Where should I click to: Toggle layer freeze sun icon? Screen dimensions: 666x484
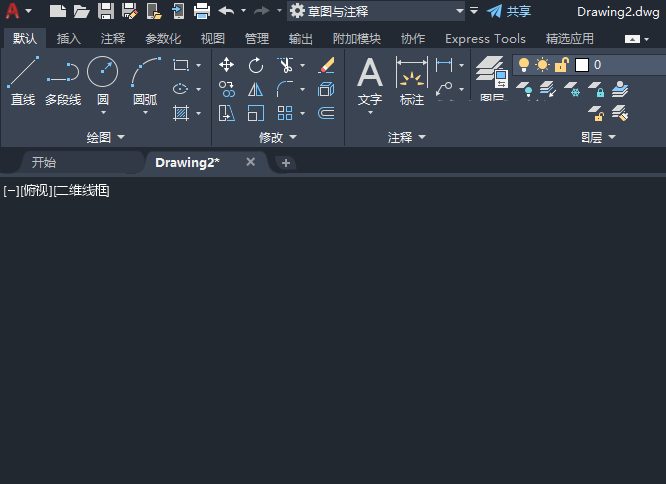542,65
